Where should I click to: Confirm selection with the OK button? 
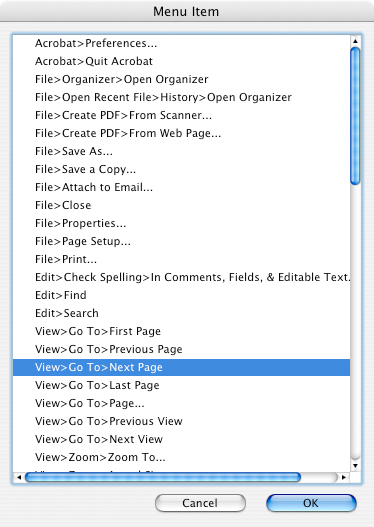coord(311,503)
